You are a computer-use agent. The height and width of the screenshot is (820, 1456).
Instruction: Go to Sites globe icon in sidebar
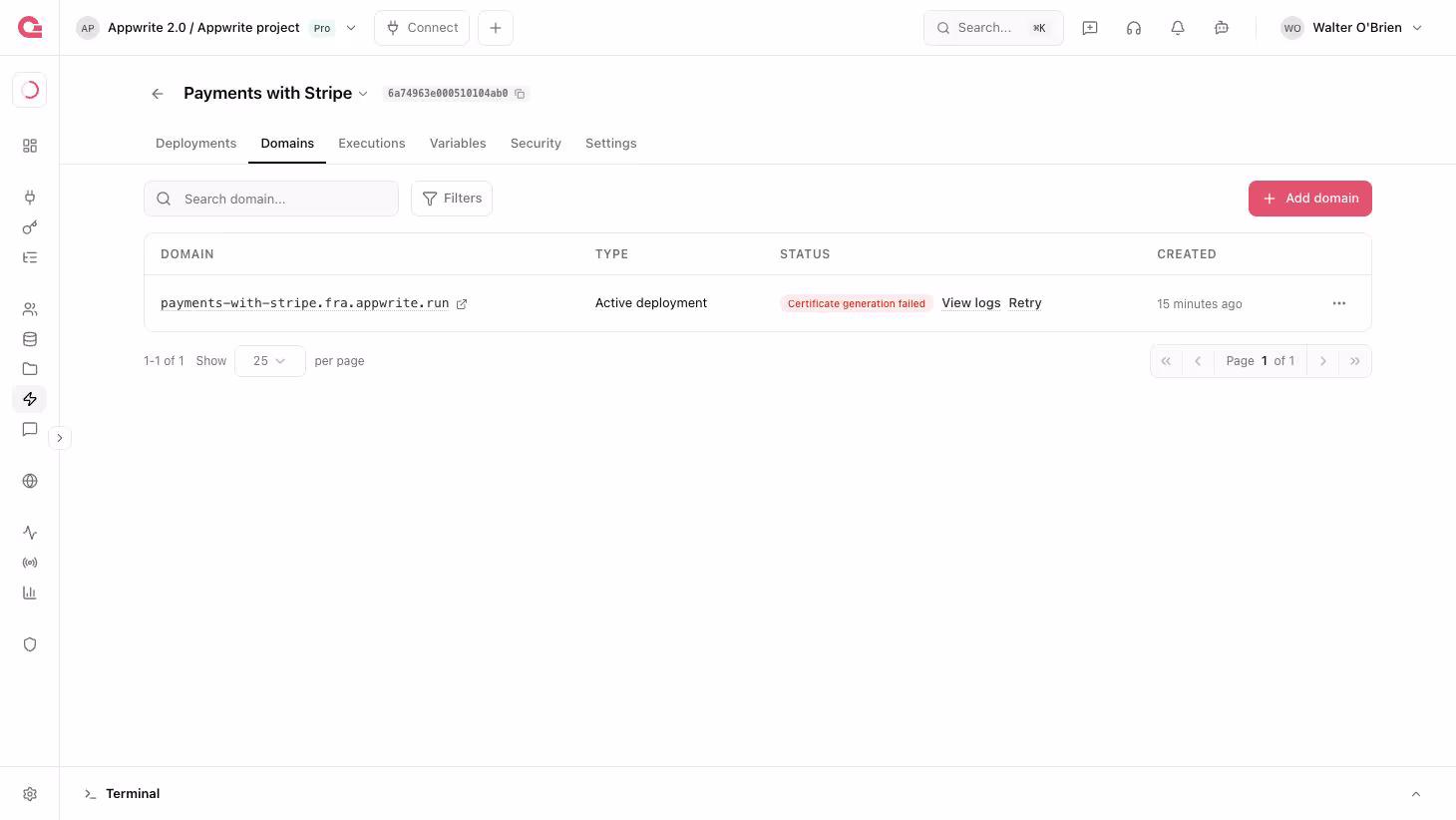click(x=30, y=481)
